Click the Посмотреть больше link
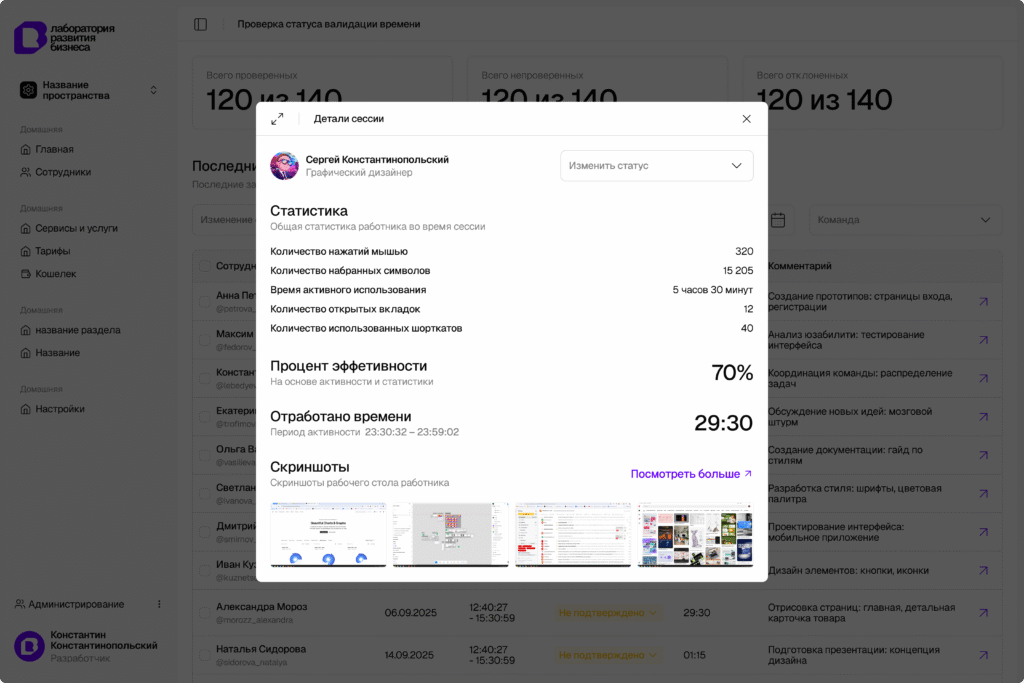 (x=691, y=474)
